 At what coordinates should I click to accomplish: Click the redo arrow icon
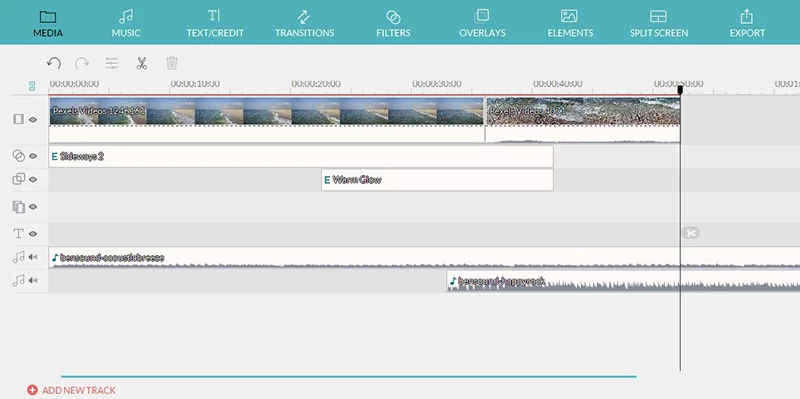pos(82,63)
